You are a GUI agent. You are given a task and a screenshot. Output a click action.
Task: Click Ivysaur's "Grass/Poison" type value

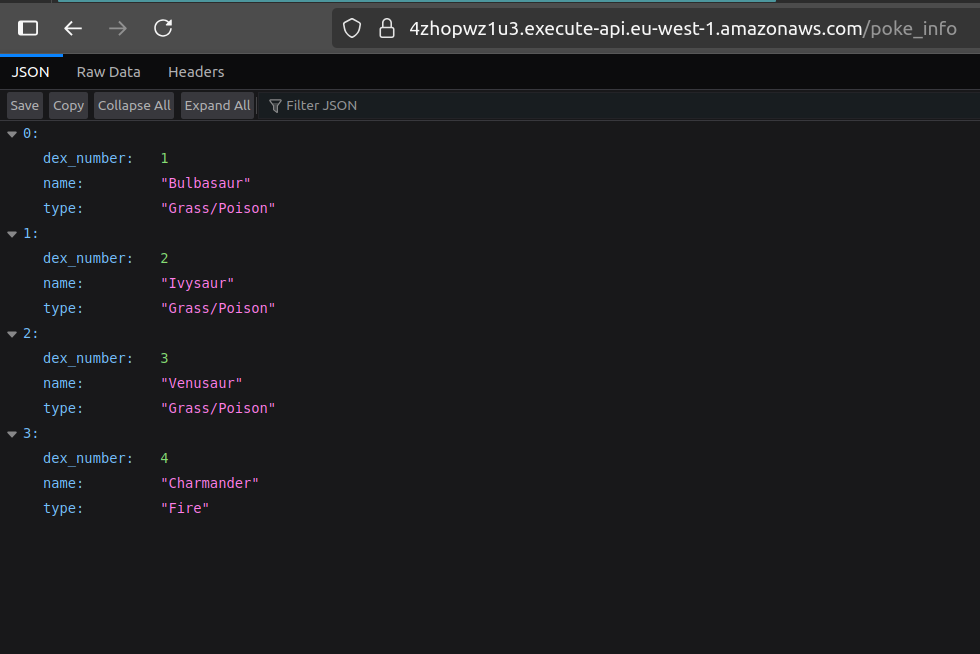[218, 308]
